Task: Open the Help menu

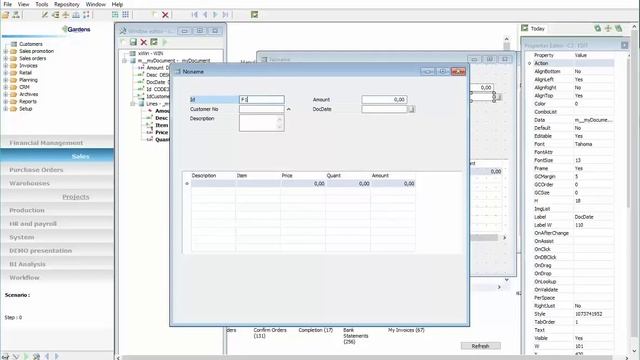Action: point(117,4)
